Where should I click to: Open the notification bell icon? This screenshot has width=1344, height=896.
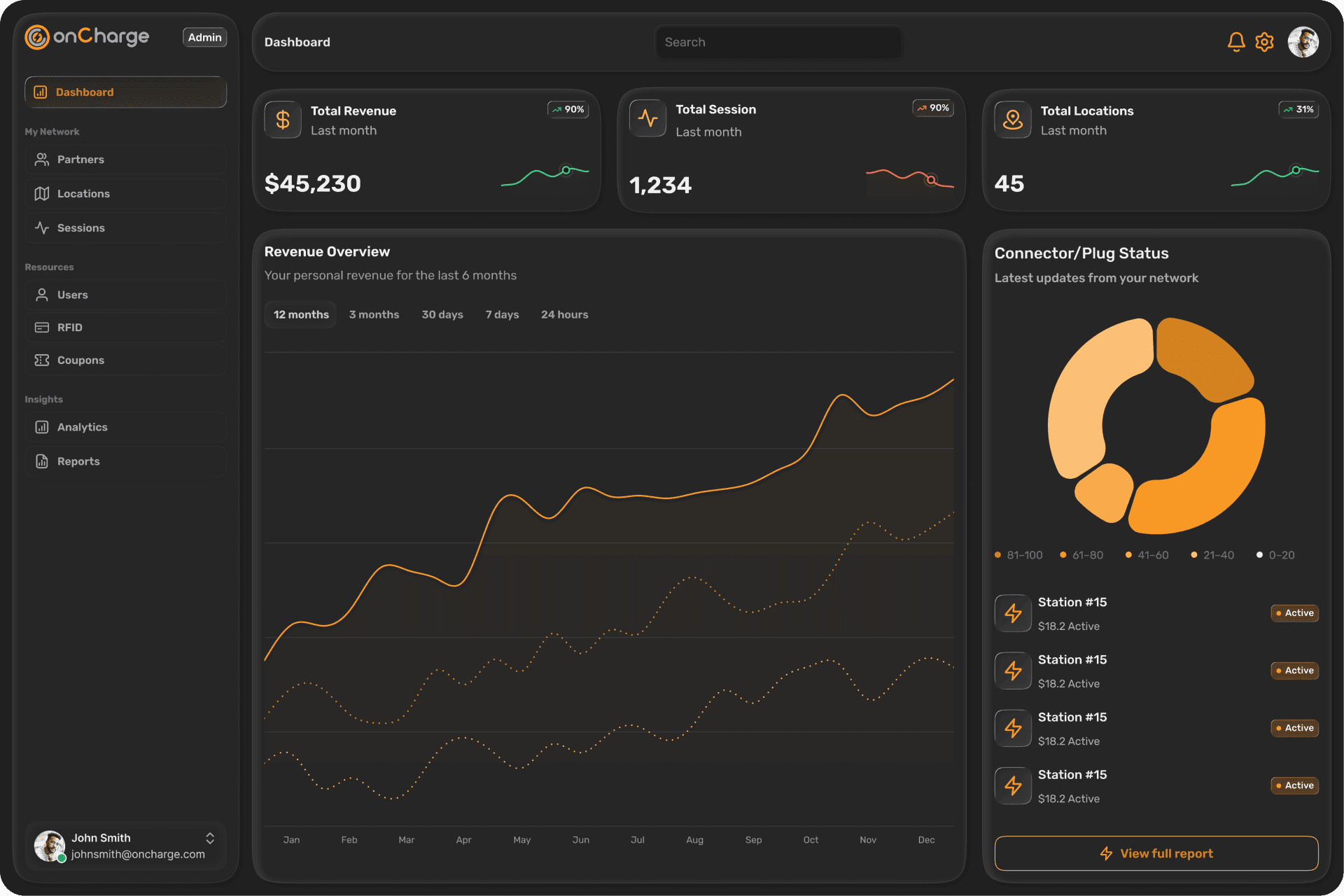pyautogui.click(x=1236, y=41)
